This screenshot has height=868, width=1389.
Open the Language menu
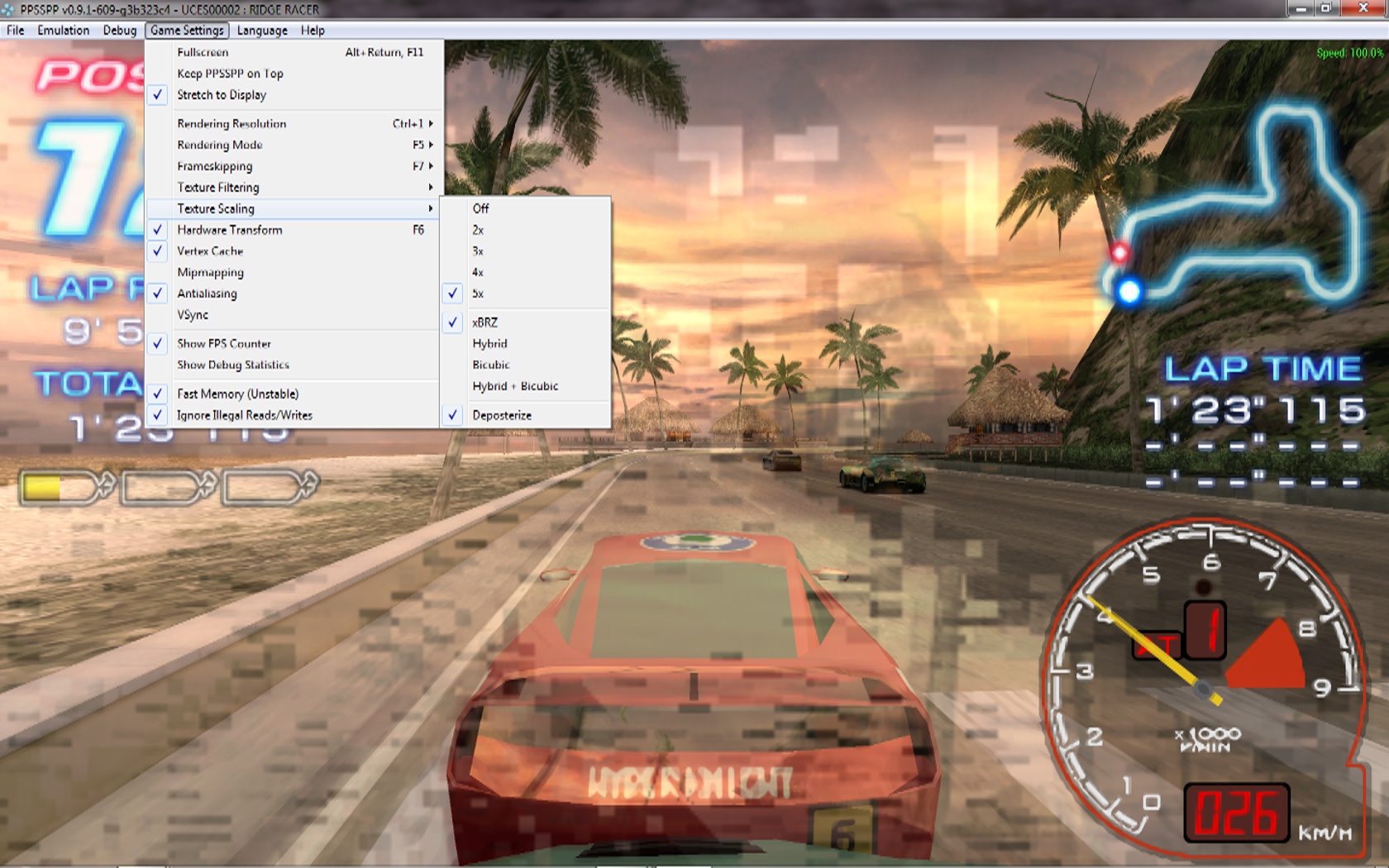tap(262, 31)
